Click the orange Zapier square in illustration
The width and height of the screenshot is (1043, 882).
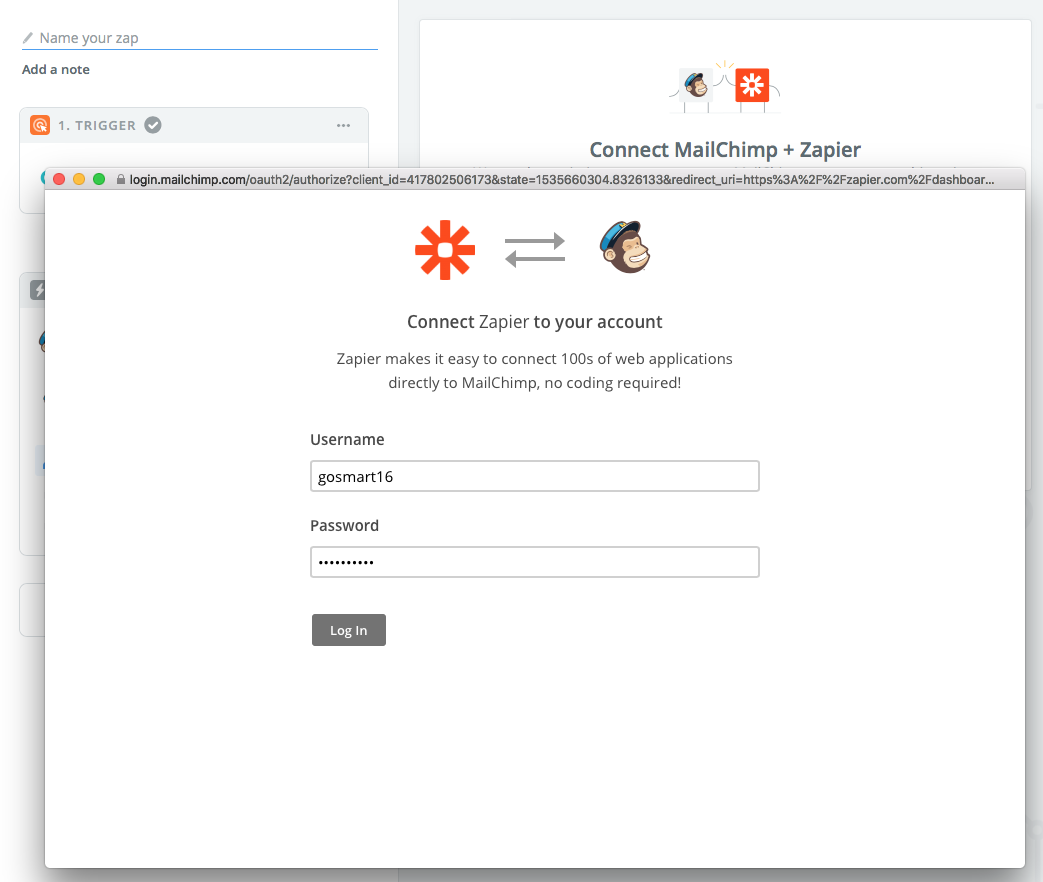[x=752, y=85]
